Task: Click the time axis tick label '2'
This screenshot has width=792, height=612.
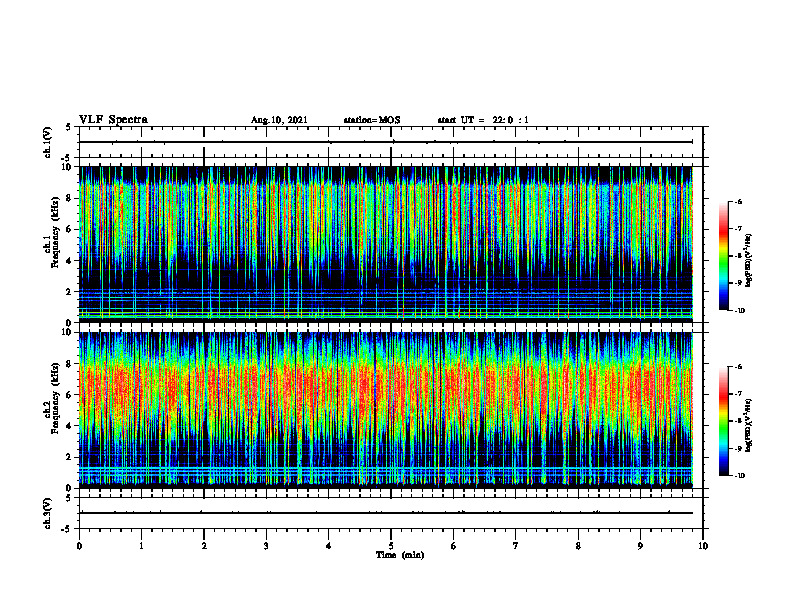Action: 204,546
